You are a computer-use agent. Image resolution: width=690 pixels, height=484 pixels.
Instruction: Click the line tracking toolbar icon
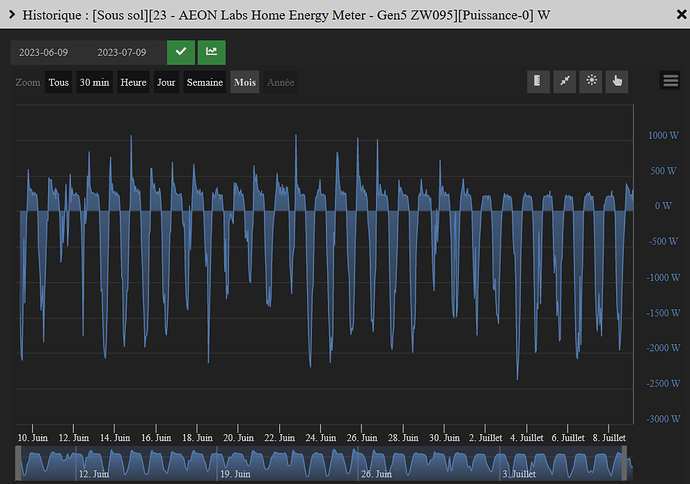click(x=565, y=82)
